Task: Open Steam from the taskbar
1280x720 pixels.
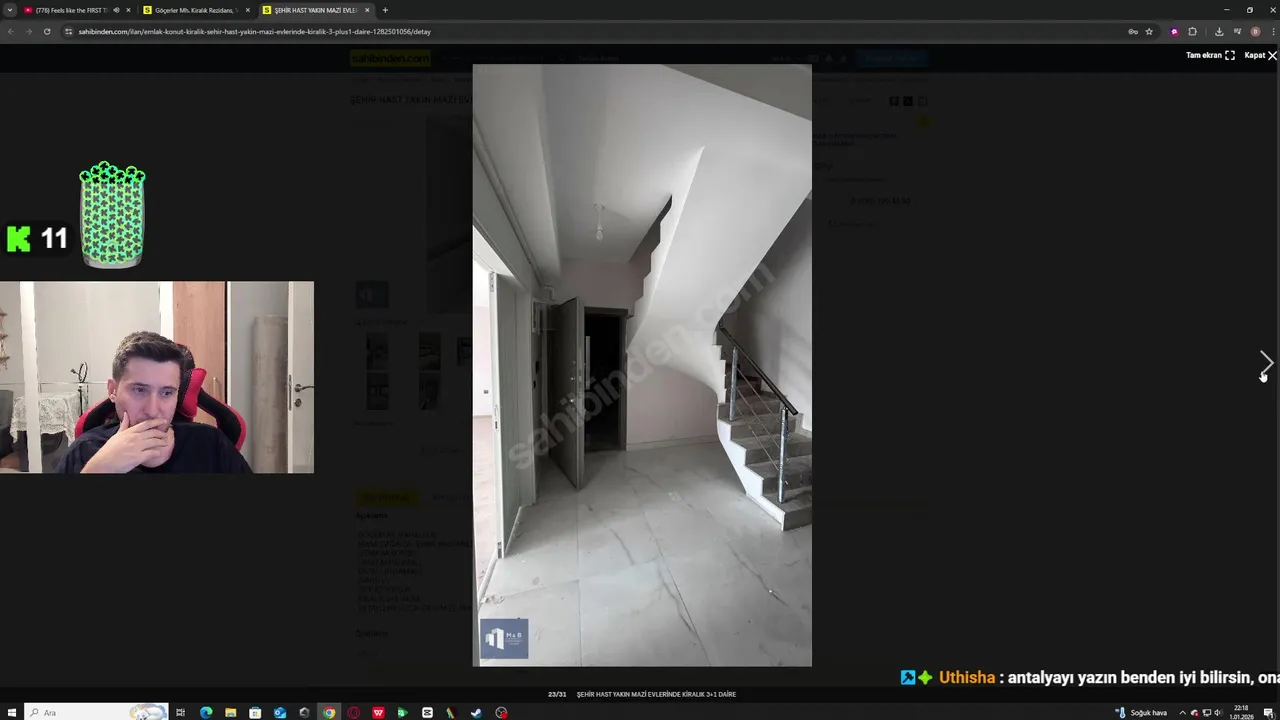Action: (x=476, y=712)
